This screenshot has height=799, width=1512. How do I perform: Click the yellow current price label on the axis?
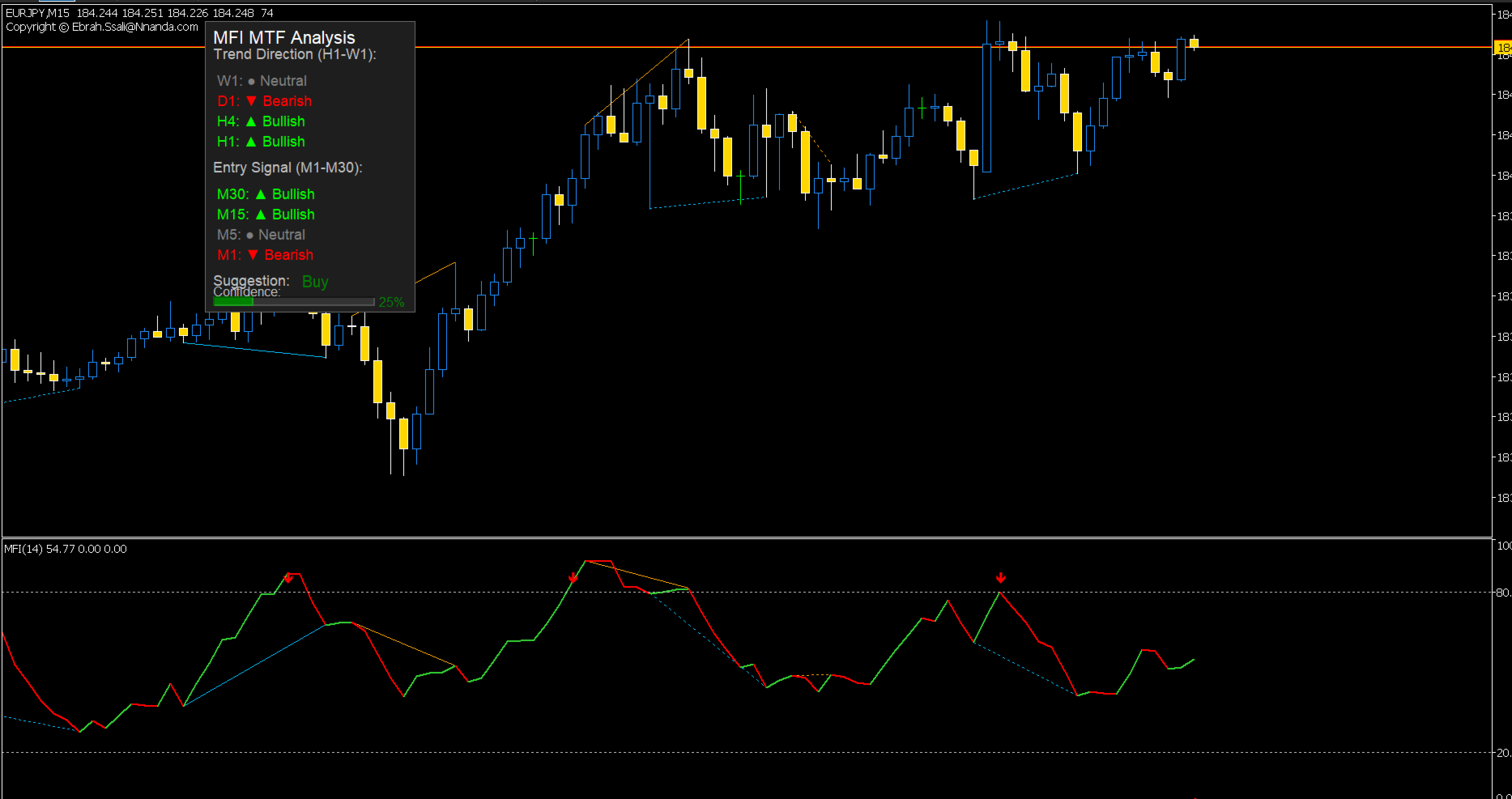point(1502,48)
